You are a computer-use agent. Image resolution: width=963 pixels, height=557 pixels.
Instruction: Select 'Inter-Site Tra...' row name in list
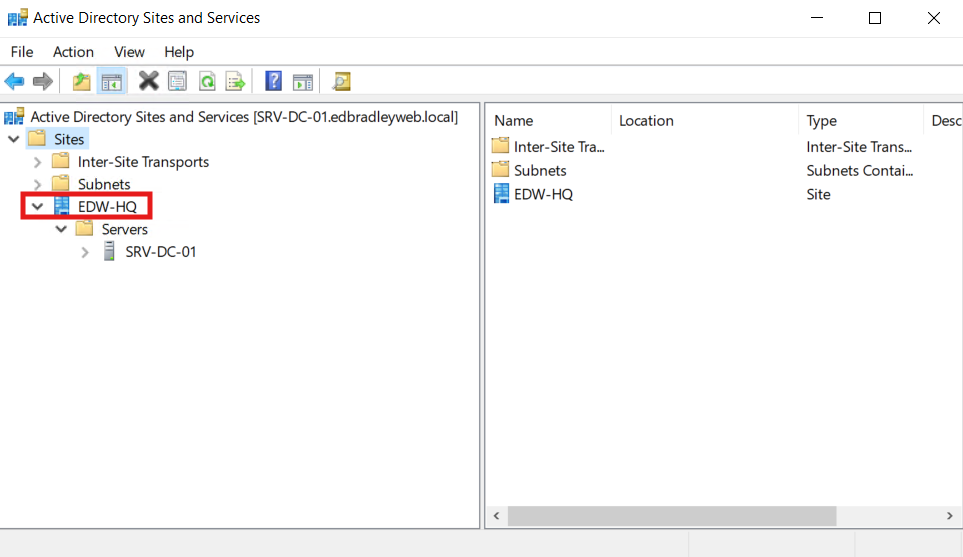pyautogui.click(x=559, y=147)
